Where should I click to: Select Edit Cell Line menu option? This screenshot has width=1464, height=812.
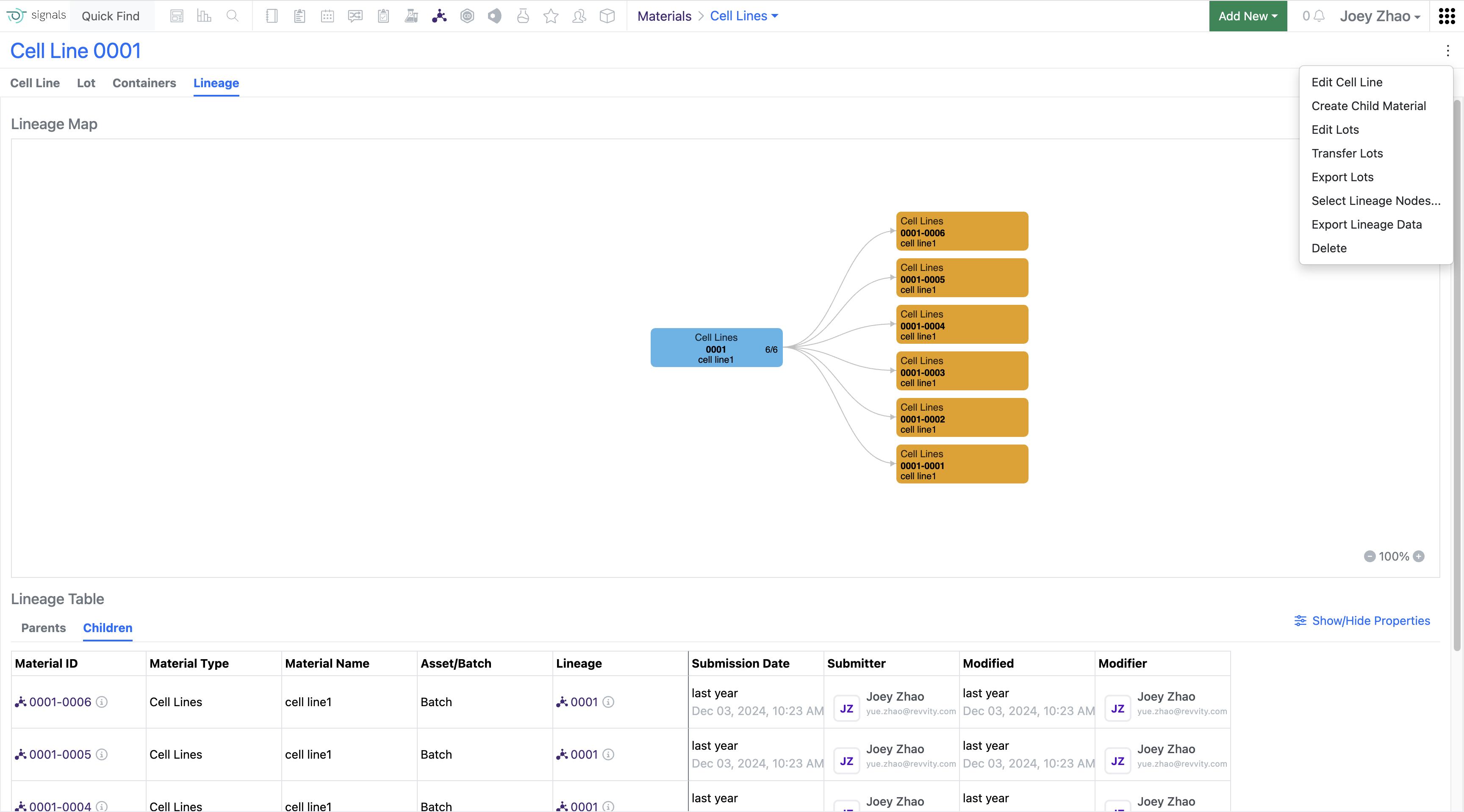(1375, 82)
